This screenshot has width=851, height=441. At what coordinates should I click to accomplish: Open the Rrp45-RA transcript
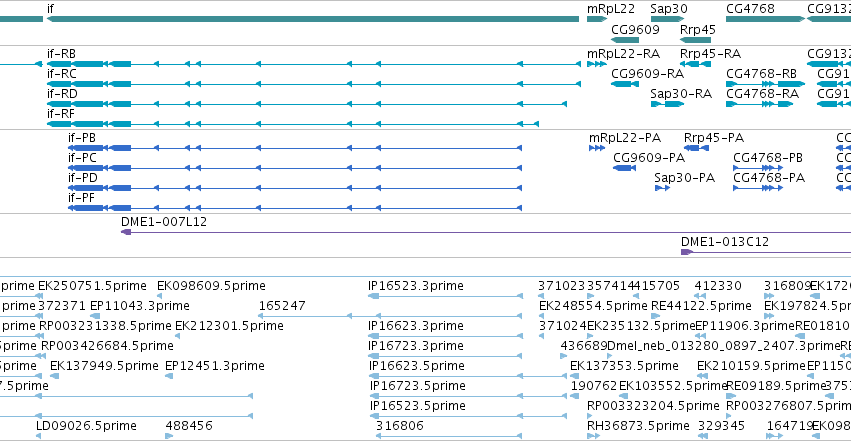pyautogui.click(x=695, y=64)
